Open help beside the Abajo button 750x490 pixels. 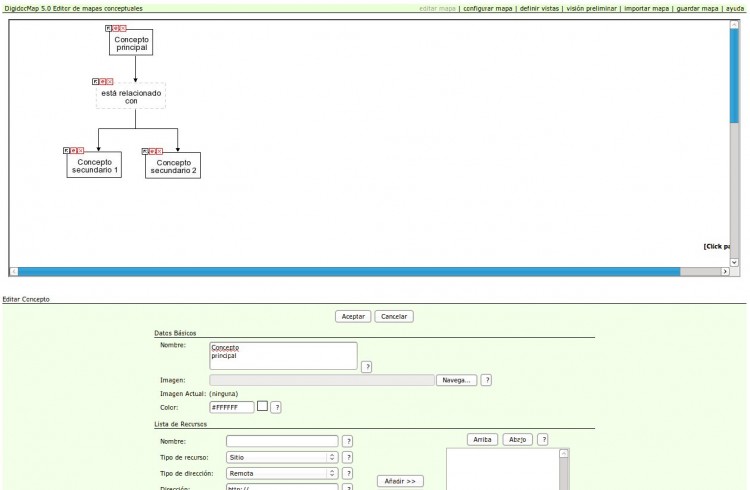(x=542, y=439)
